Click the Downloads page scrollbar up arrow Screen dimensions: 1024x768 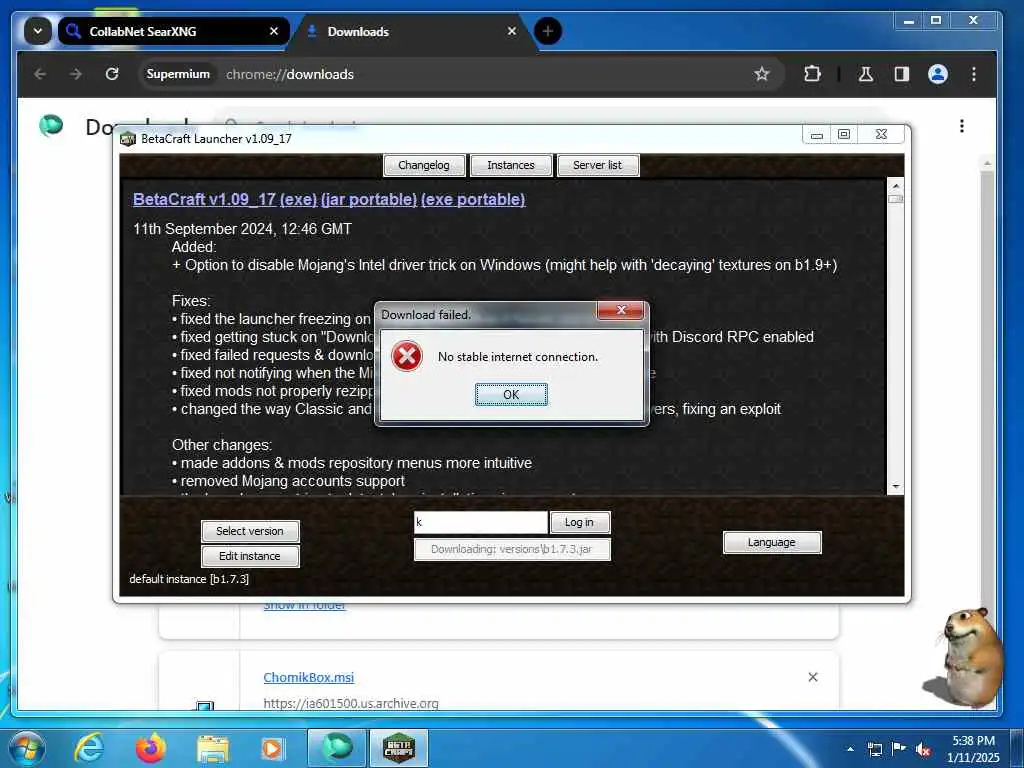(x=987, y=163)
